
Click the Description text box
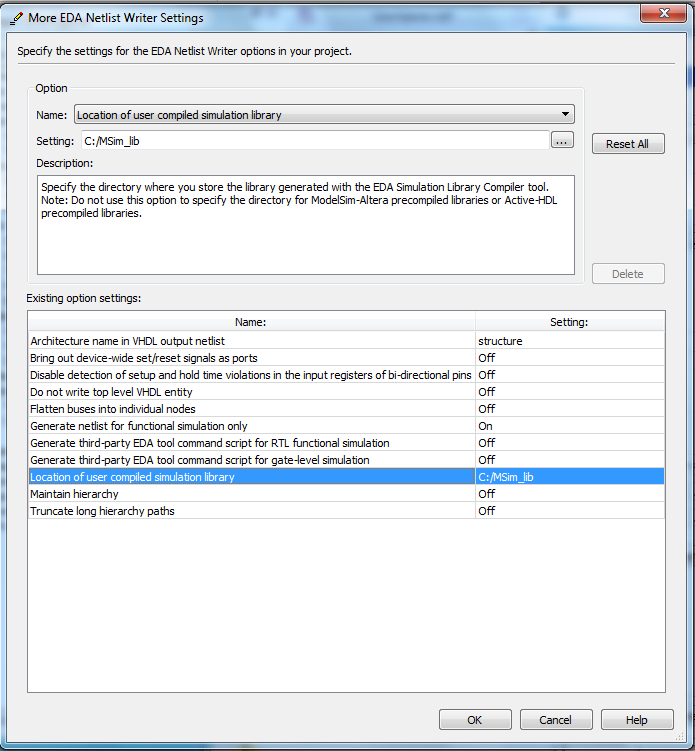pos(306,225)
